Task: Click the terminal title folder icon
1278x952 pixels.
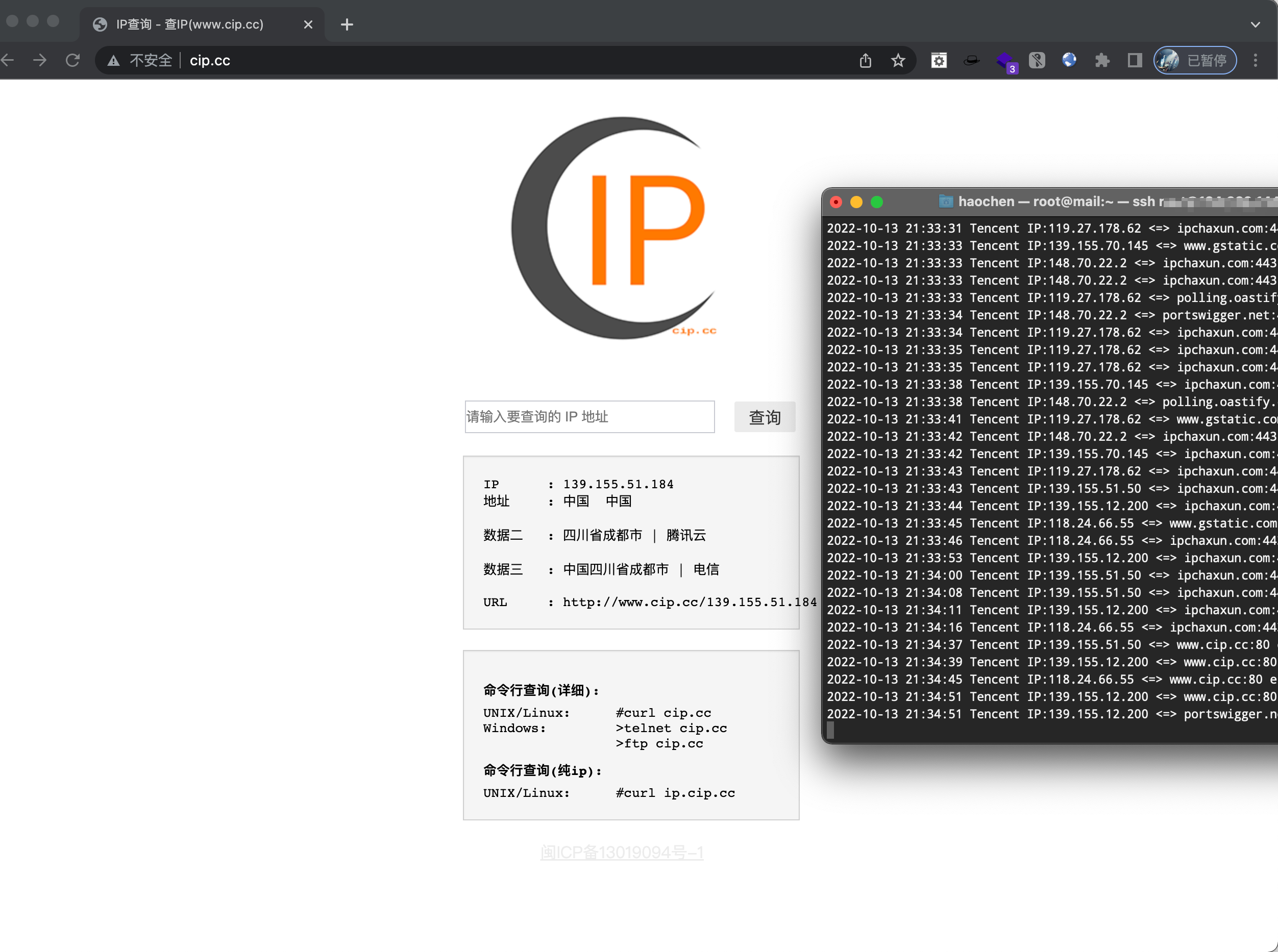Action: coord(946,201)
